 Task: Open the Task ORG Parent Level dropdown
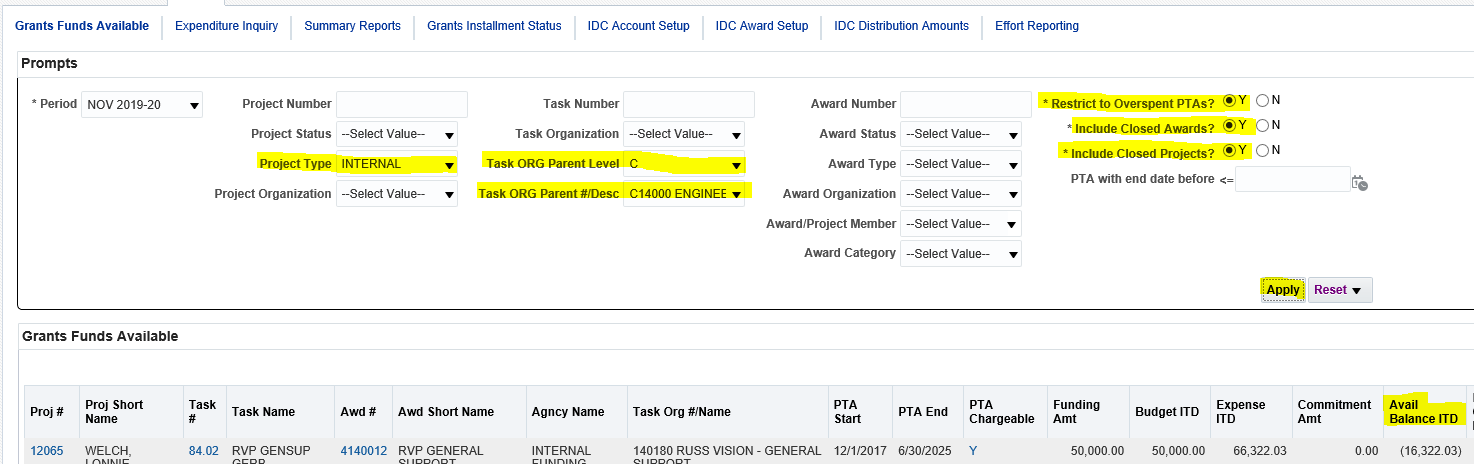[684, 164]
